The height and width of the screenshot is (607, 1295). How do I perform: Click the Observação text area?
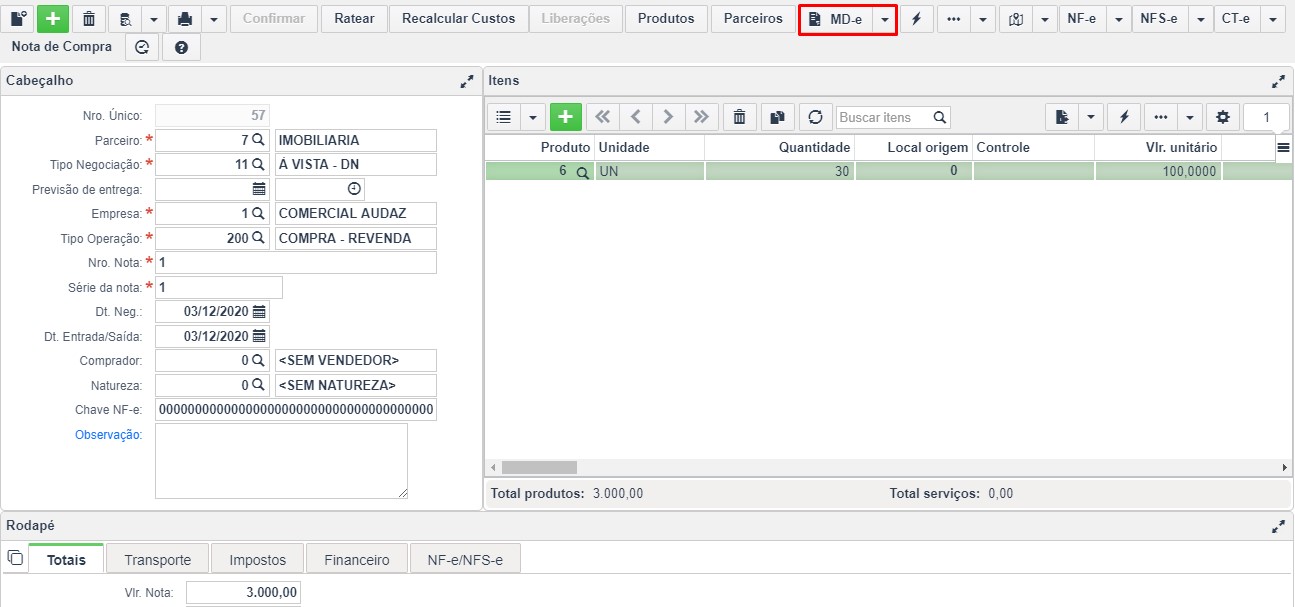coord(281,461)
